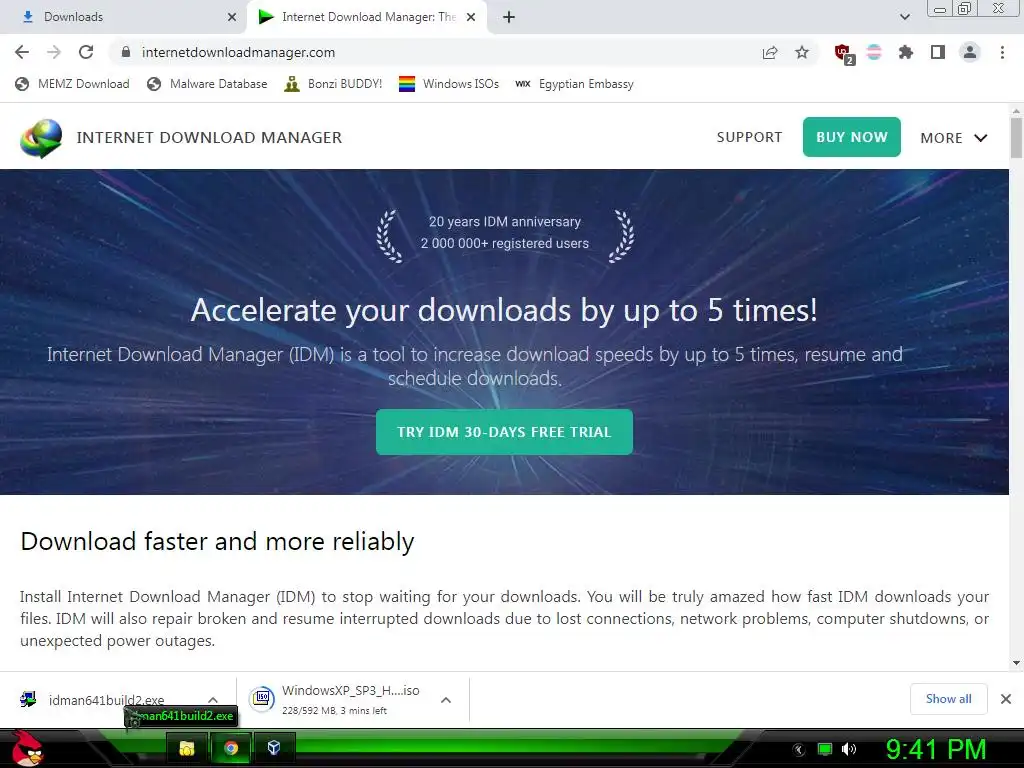The width and height of the screenshot is (1024, 768).
Task: Click the striped flag extension icon
Action: (874, 52)
